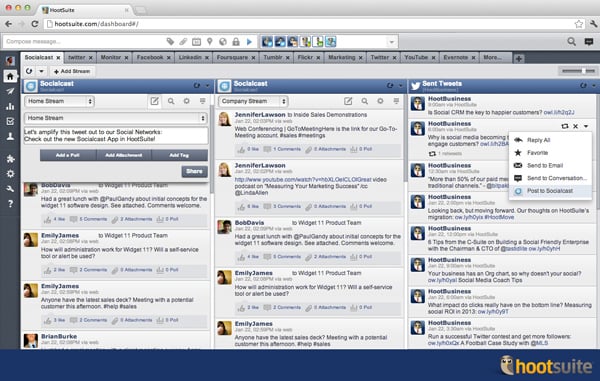The width and height of the screenshot is (600, 381).
Task: Open the Home Stream dropdown in compose panel
Action: [x=116, y=118]
